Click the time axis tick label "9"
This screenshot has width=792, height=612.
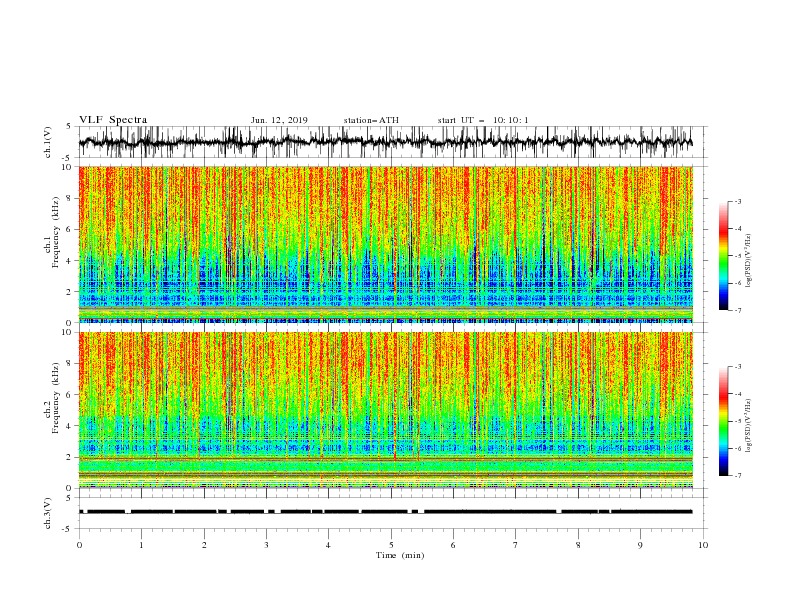[640, 545]
